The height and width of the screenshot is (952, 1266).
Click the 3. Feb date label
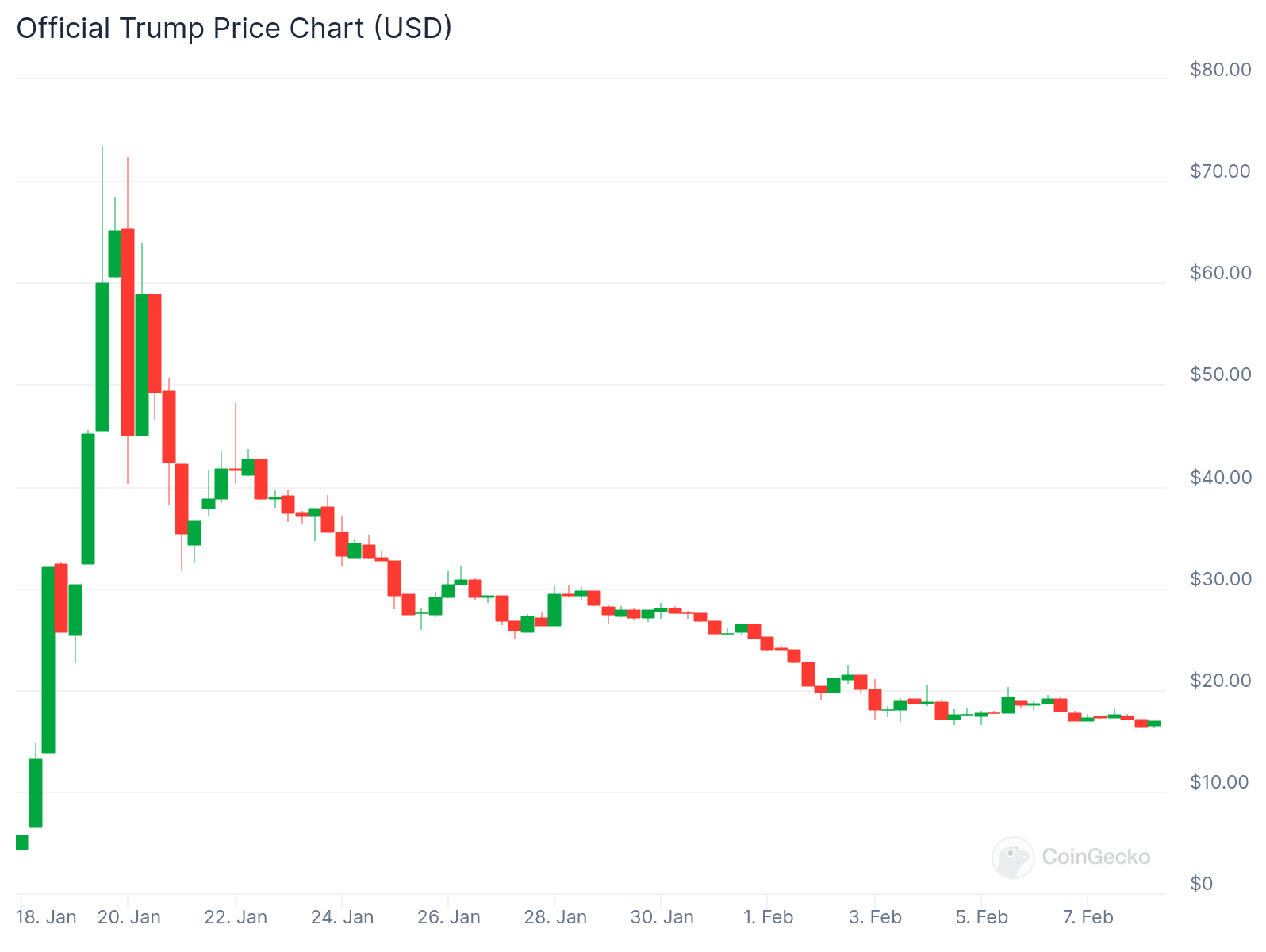[875, 917]
